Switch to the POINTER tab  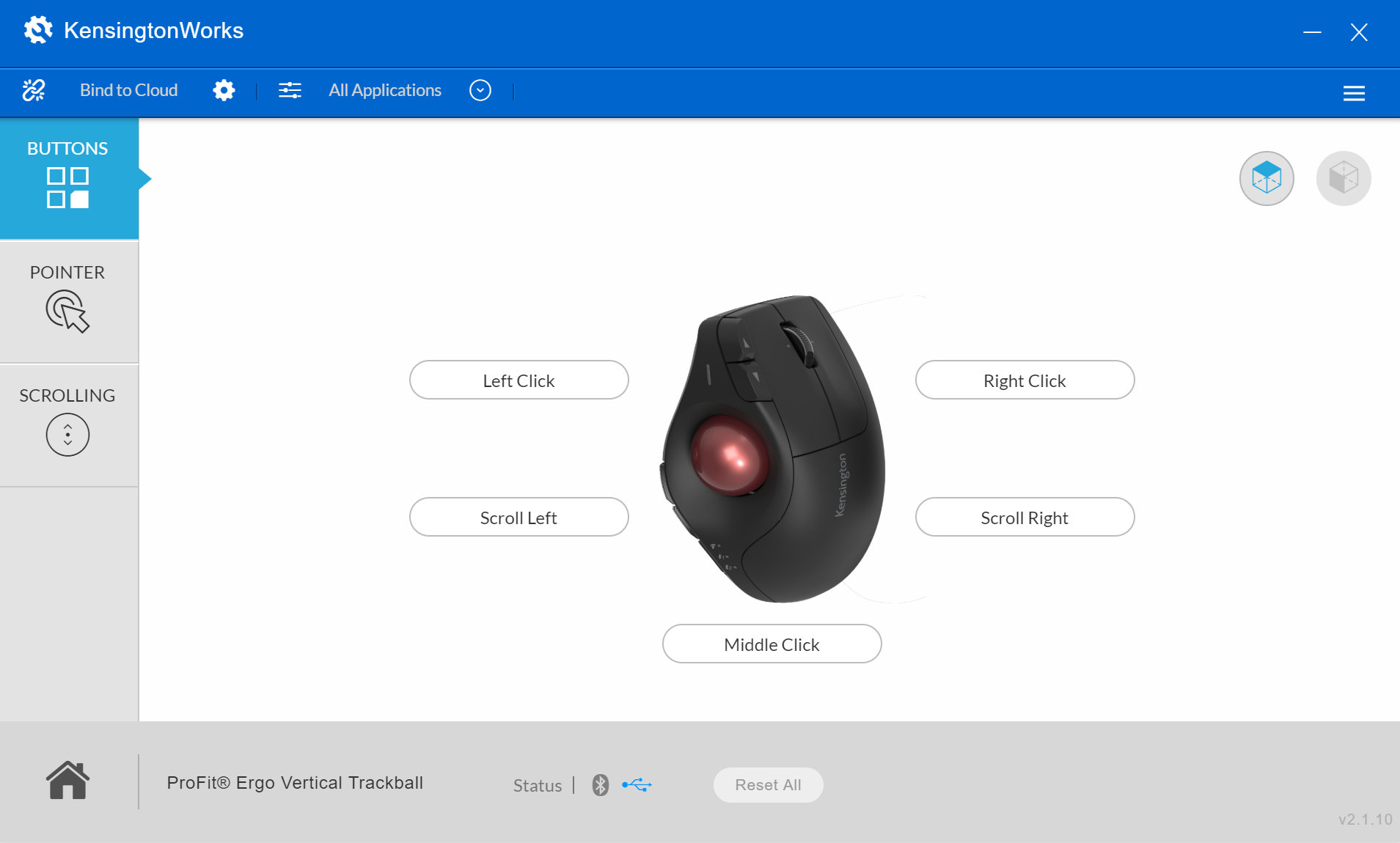[69, 301]
